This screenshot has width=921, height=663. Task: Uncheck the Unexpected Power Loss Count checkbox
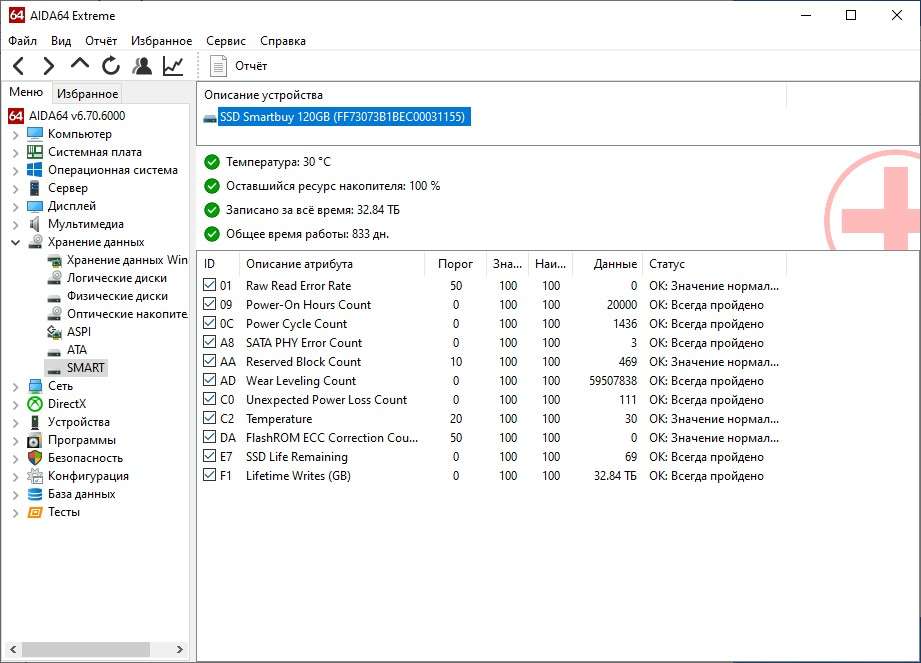tap(209, 399)
